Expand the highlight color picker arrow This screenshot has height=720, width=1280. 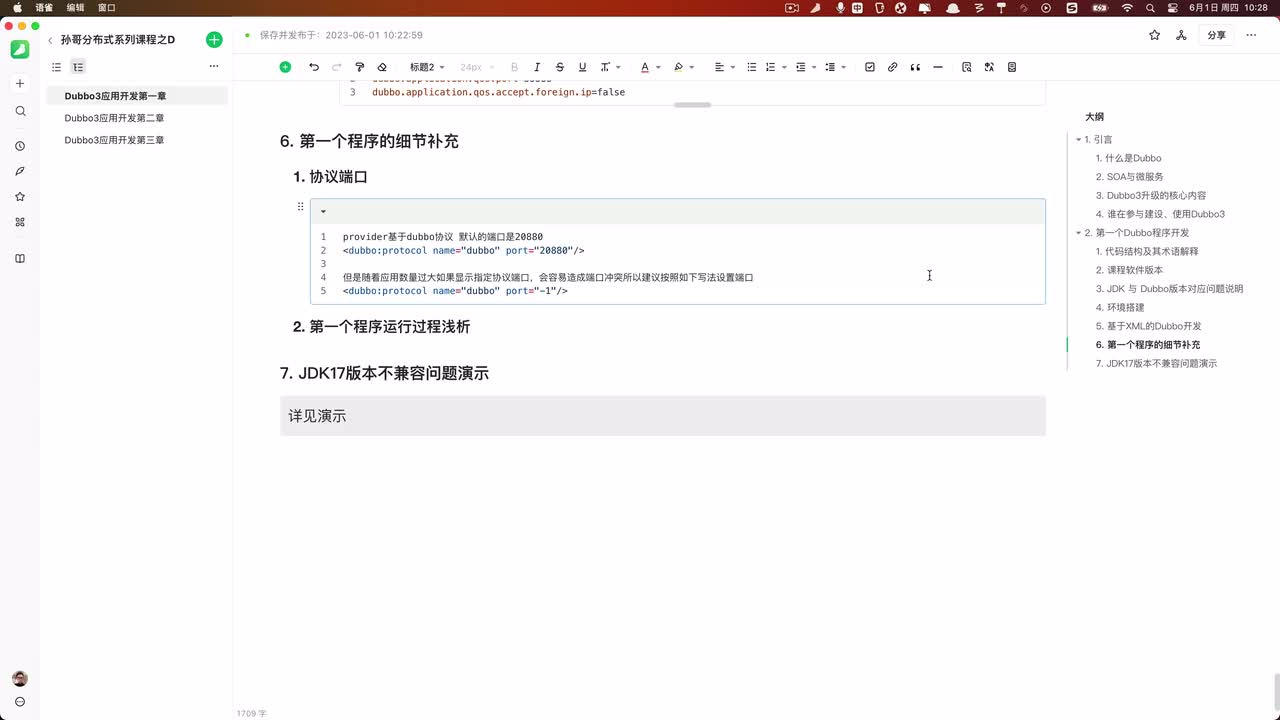pos(691,67)
